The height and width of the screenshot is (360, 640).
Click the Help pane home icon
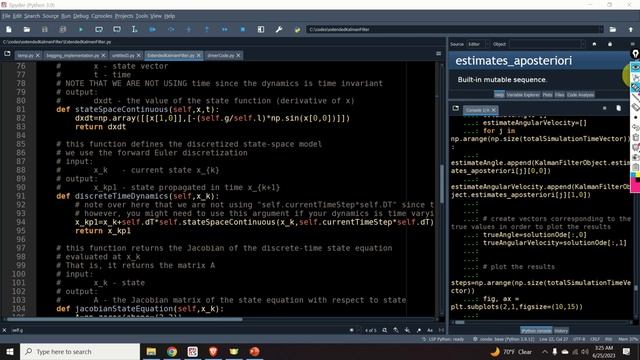point(594,44)
